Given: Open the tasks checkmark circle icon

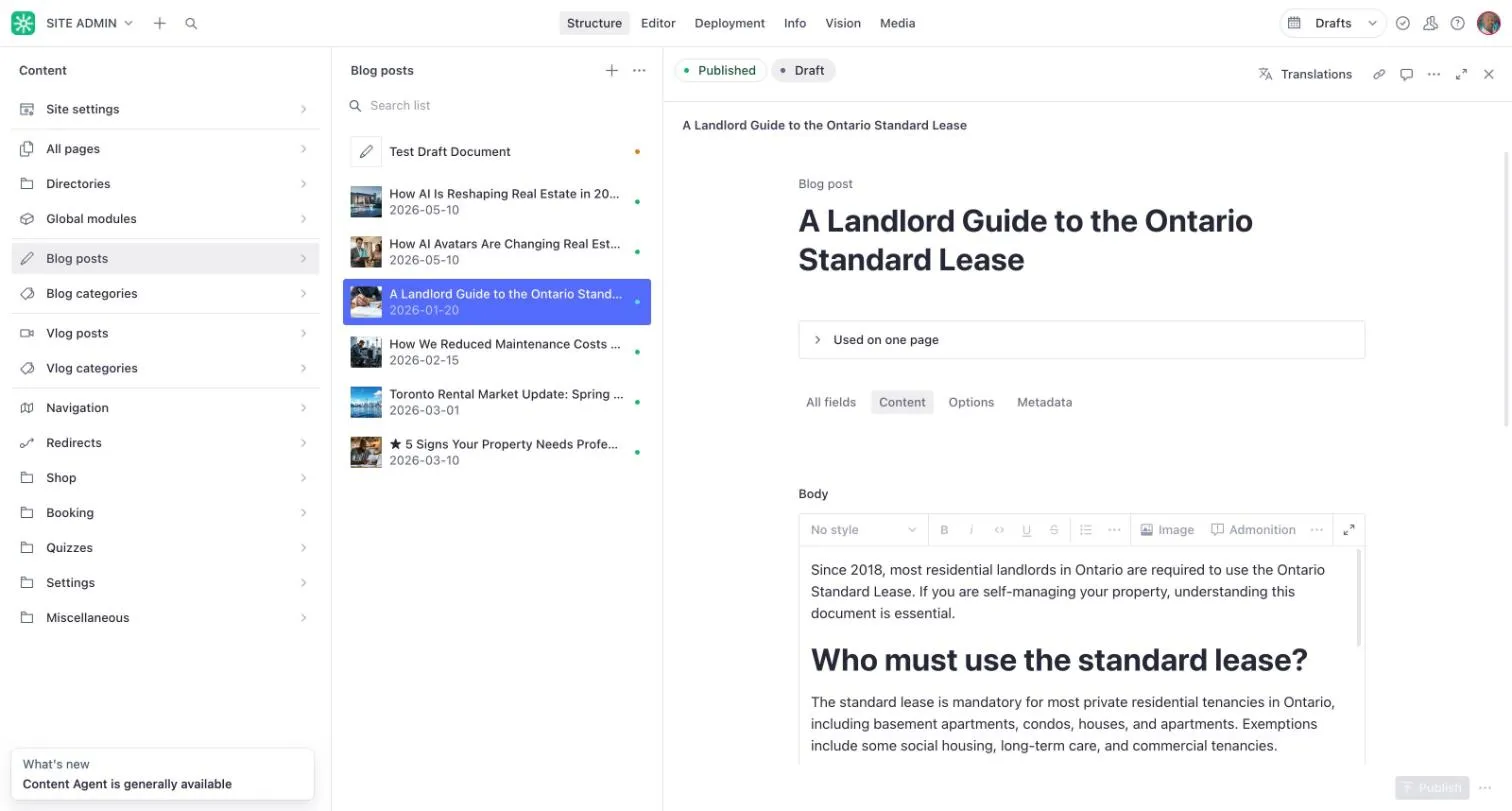Looking at the screenshot, I should [1403, 23].
